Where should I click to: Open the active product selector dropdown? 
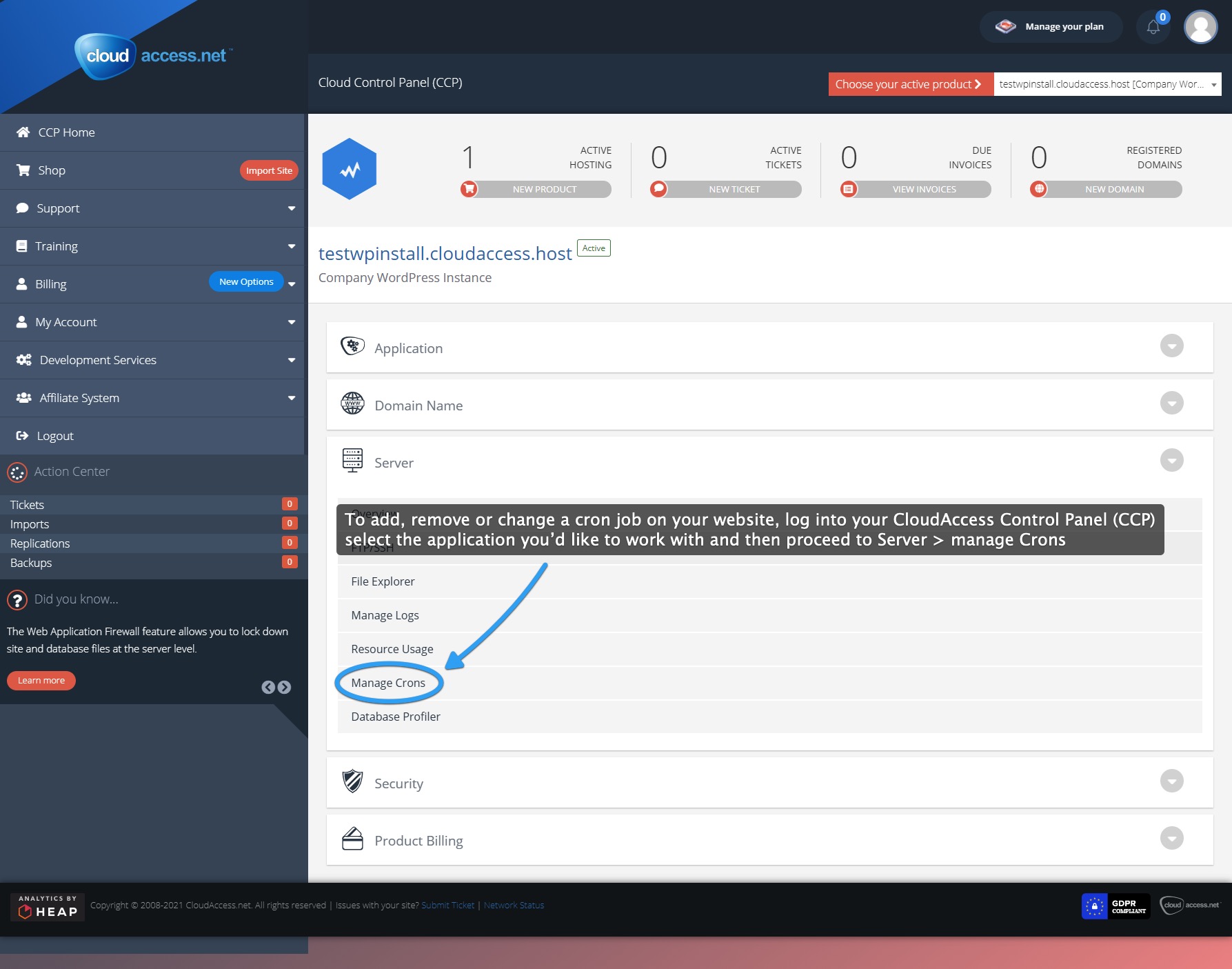tap(1107, 84)
